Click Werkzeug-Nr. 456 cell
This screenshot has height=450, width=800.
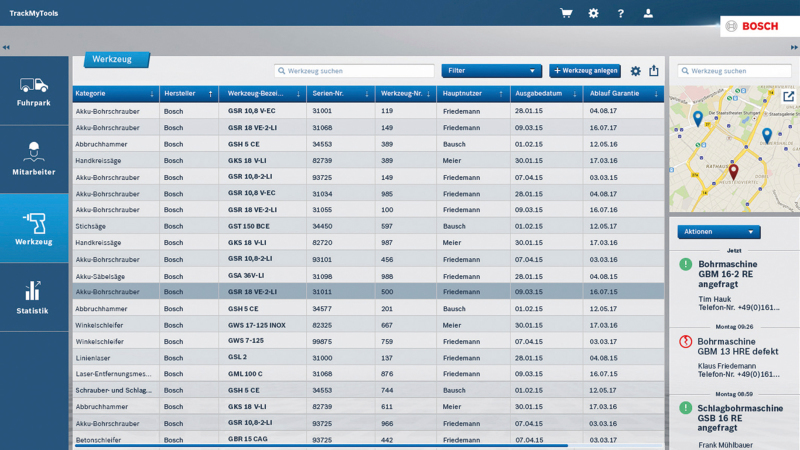[x=387, y=260]
